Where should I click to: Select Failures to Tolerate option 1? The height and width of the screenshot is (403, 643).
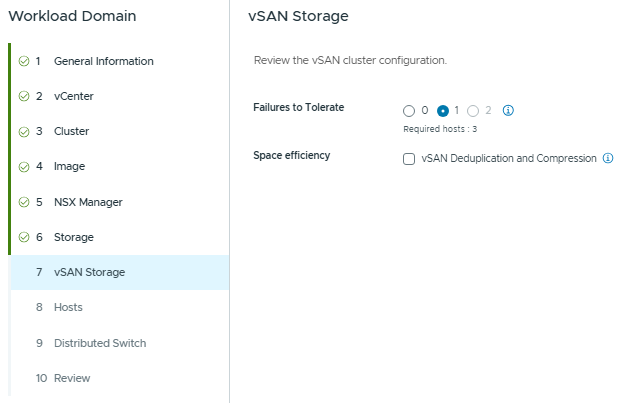coord(443,111)
